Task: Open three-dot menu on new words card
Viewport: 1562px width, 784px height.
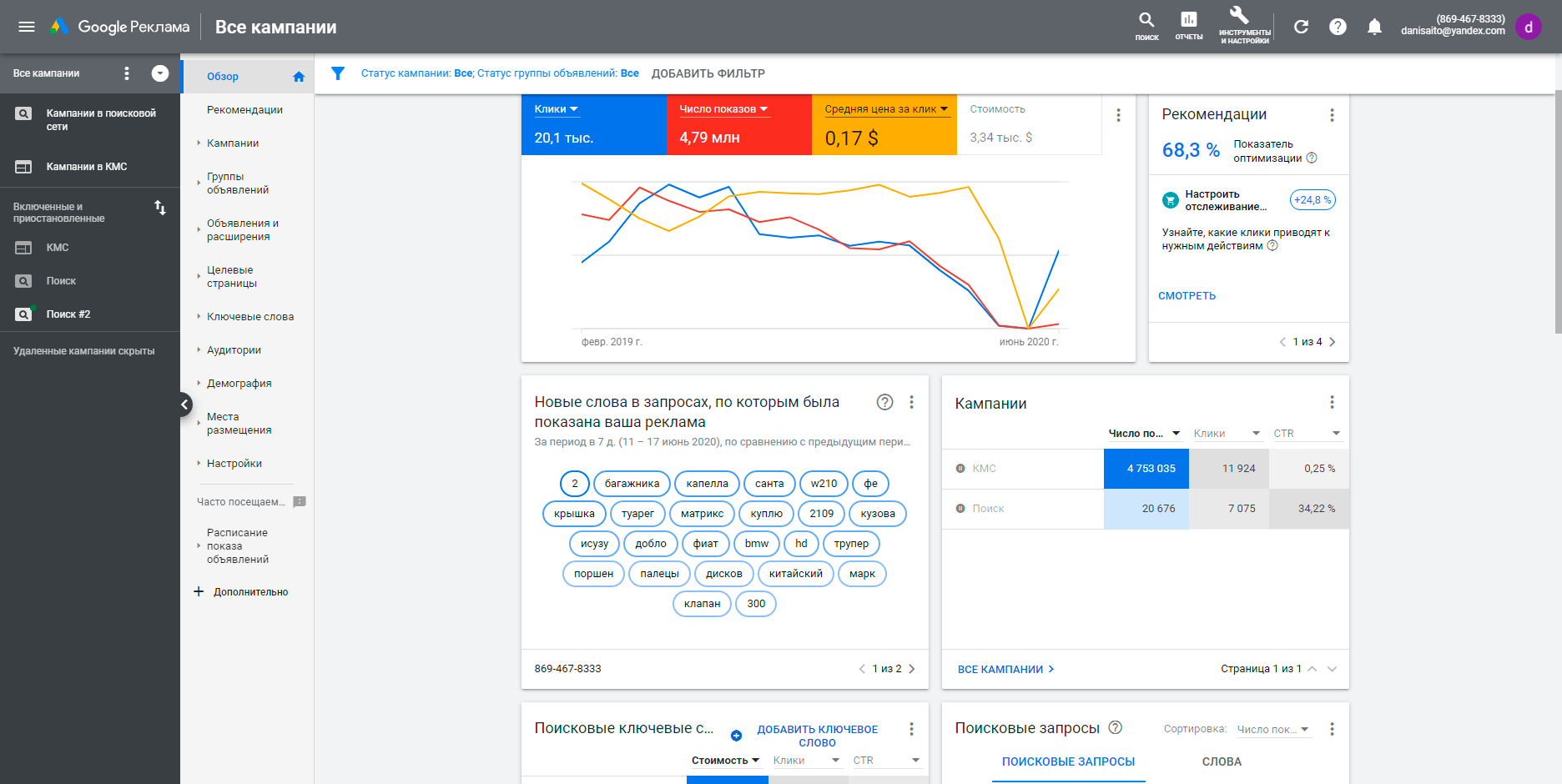Action: (x=911, y=402)
